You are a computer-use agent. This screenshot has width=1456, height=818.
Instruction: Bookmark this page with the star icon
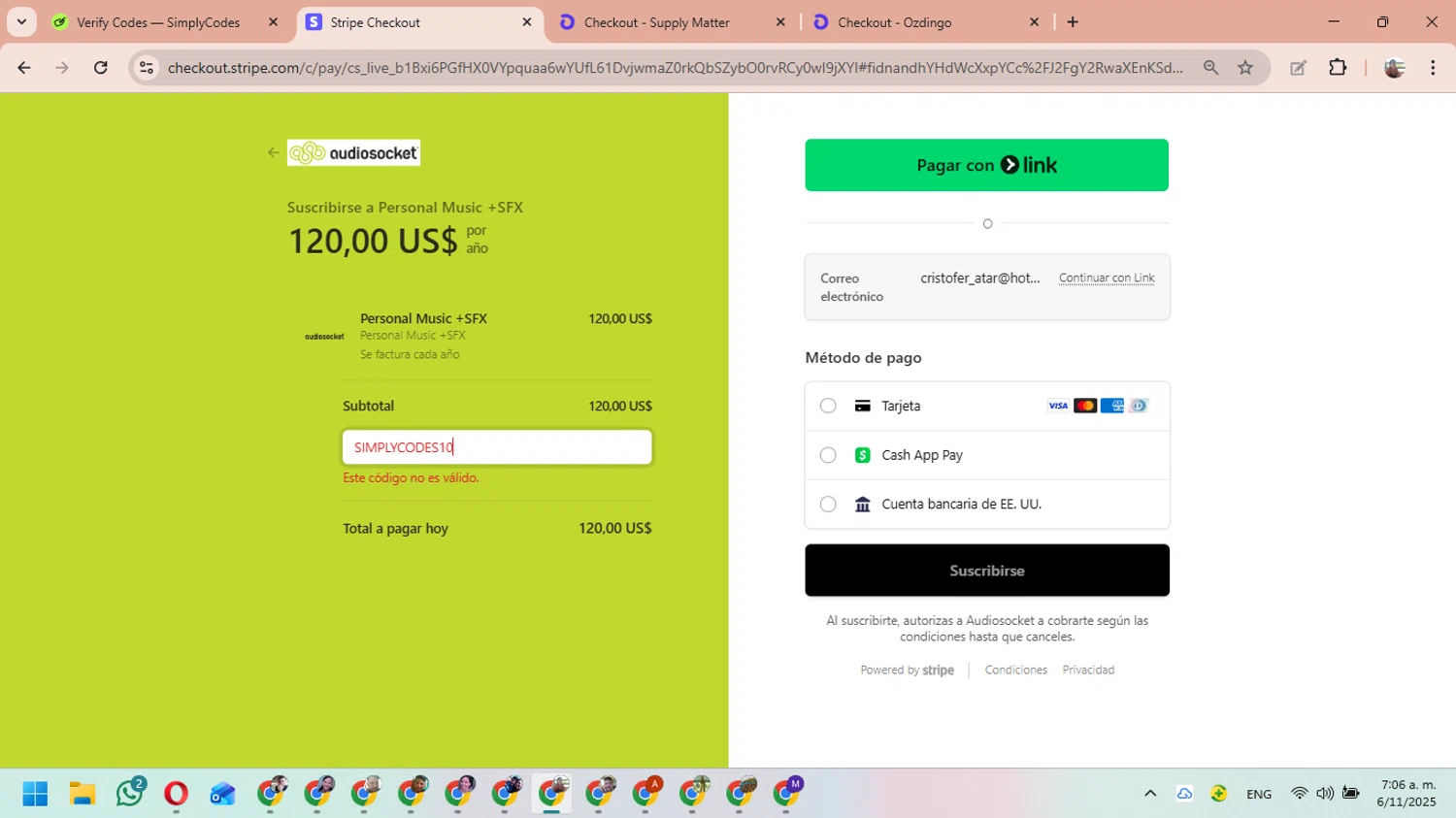pyautogui.click(x=1245, y=68)
